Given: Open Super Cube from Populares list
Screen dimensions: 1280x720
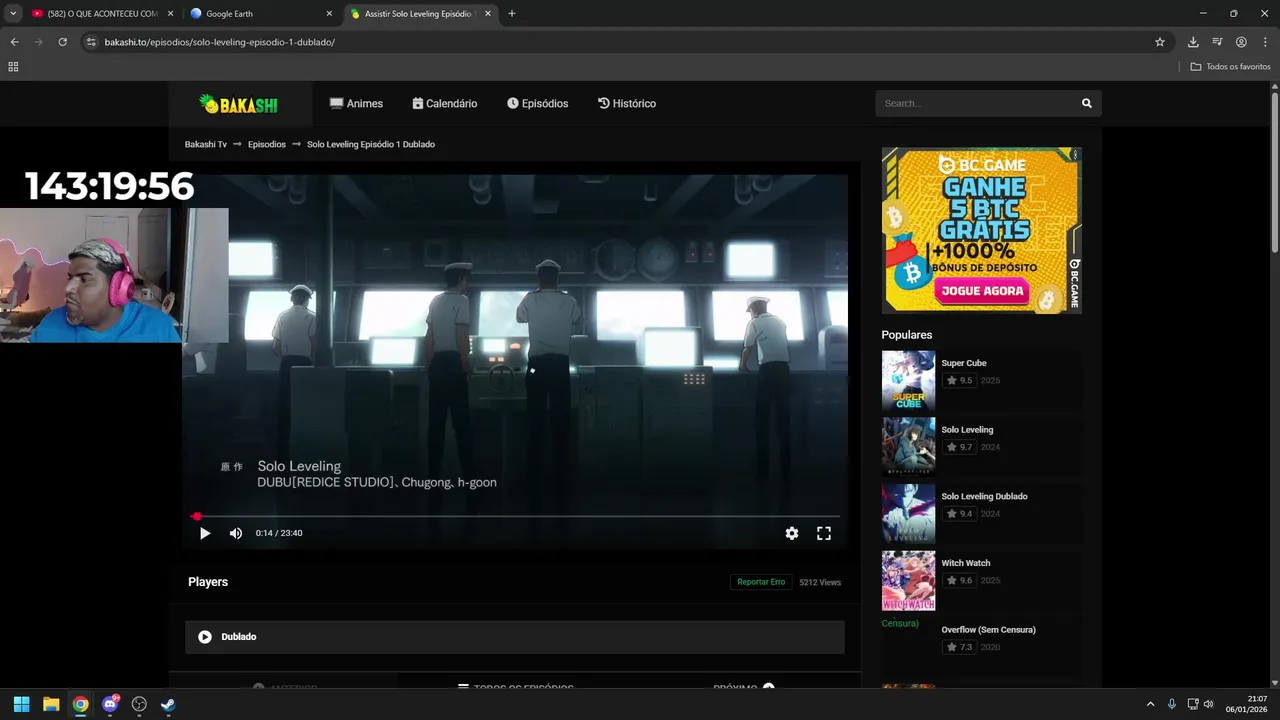Looking at the screenshot, I should point(964,363).
